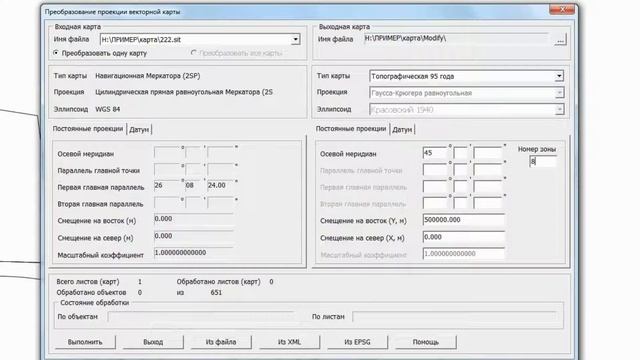This screenshot has height=360, width=640.
Task: Click output 'Осевой меридиан' minutes field
Action: (x=460, y=153)
